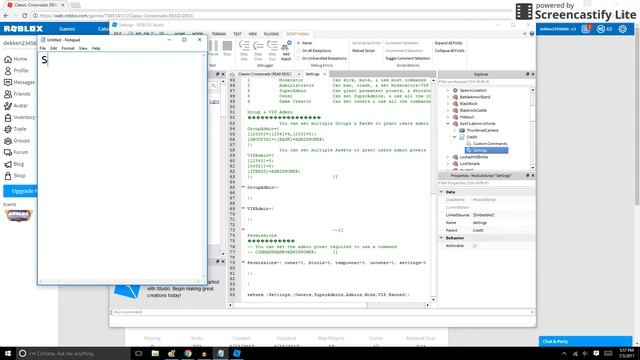Open Forum in the Roblox sidebar
The height and width of the screenshot is (360, 640).
(16, 152)
